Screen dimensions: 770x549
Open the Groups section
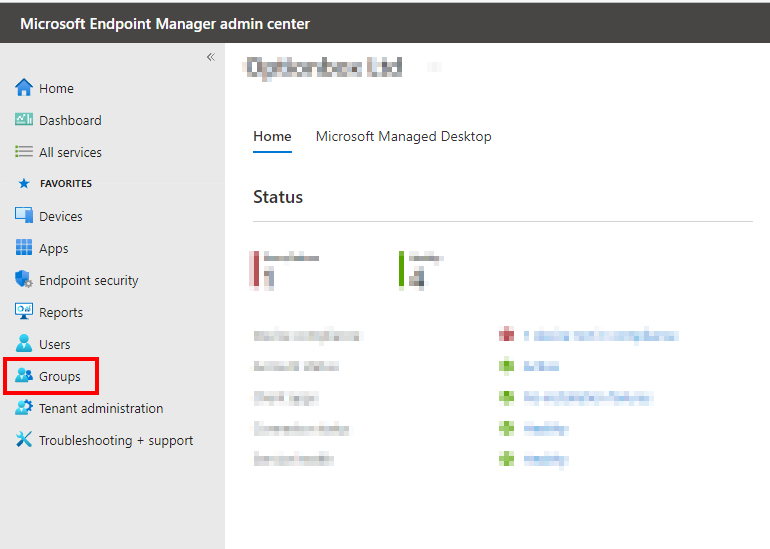(x=59, y=376)
